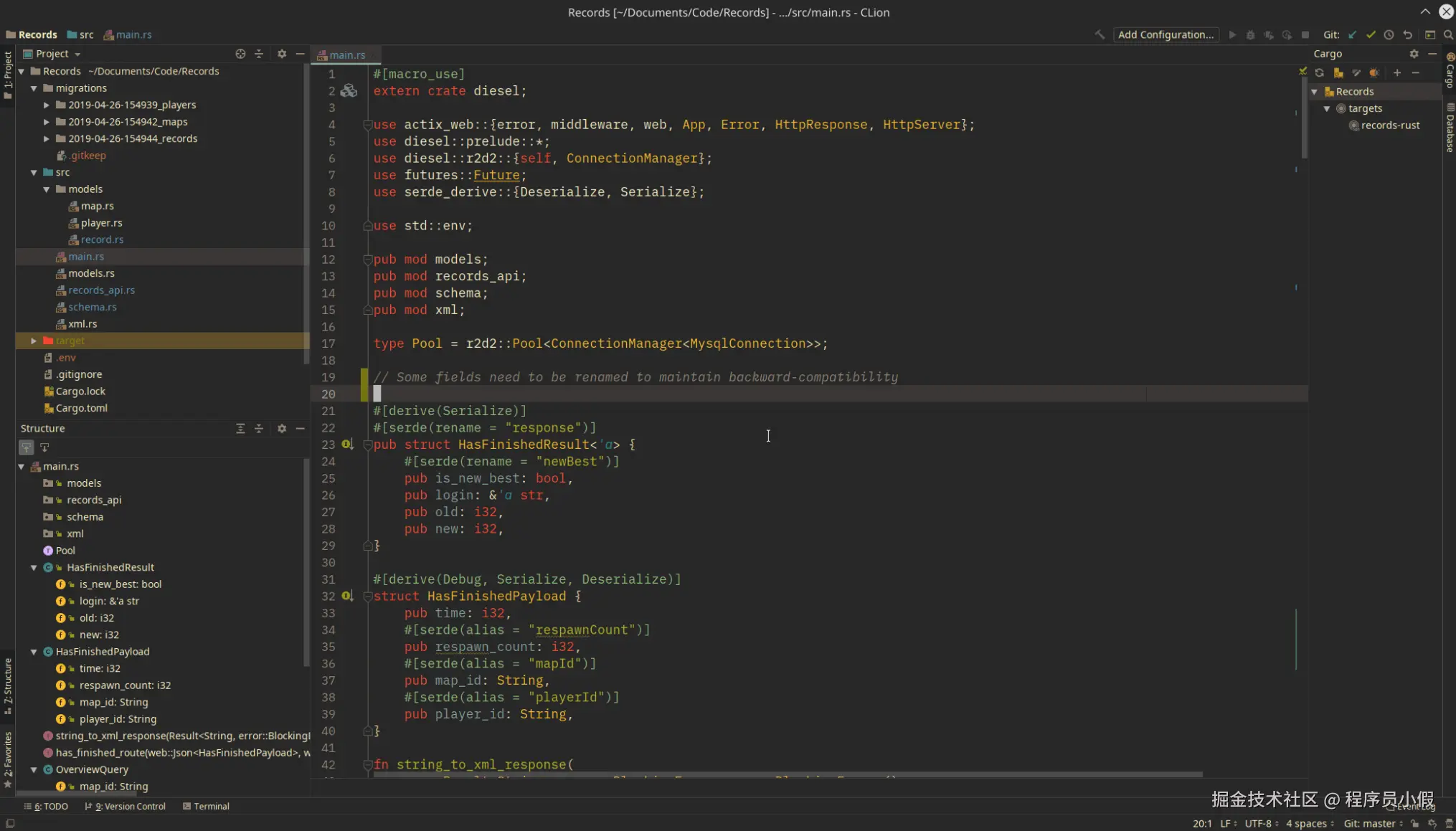Click the search everywhere magnifier
Screen dimensions: 1456x831
(x=1448, y=34)
